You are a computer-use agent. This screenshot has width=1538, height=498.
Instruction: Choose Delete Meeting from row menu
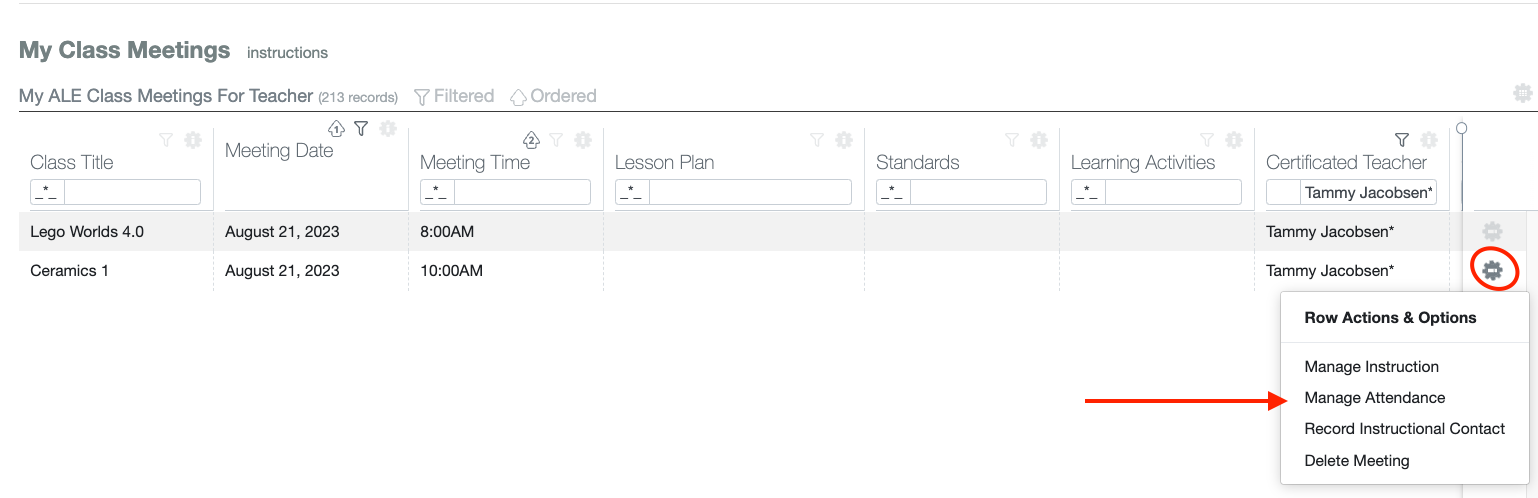[1356, 461]
